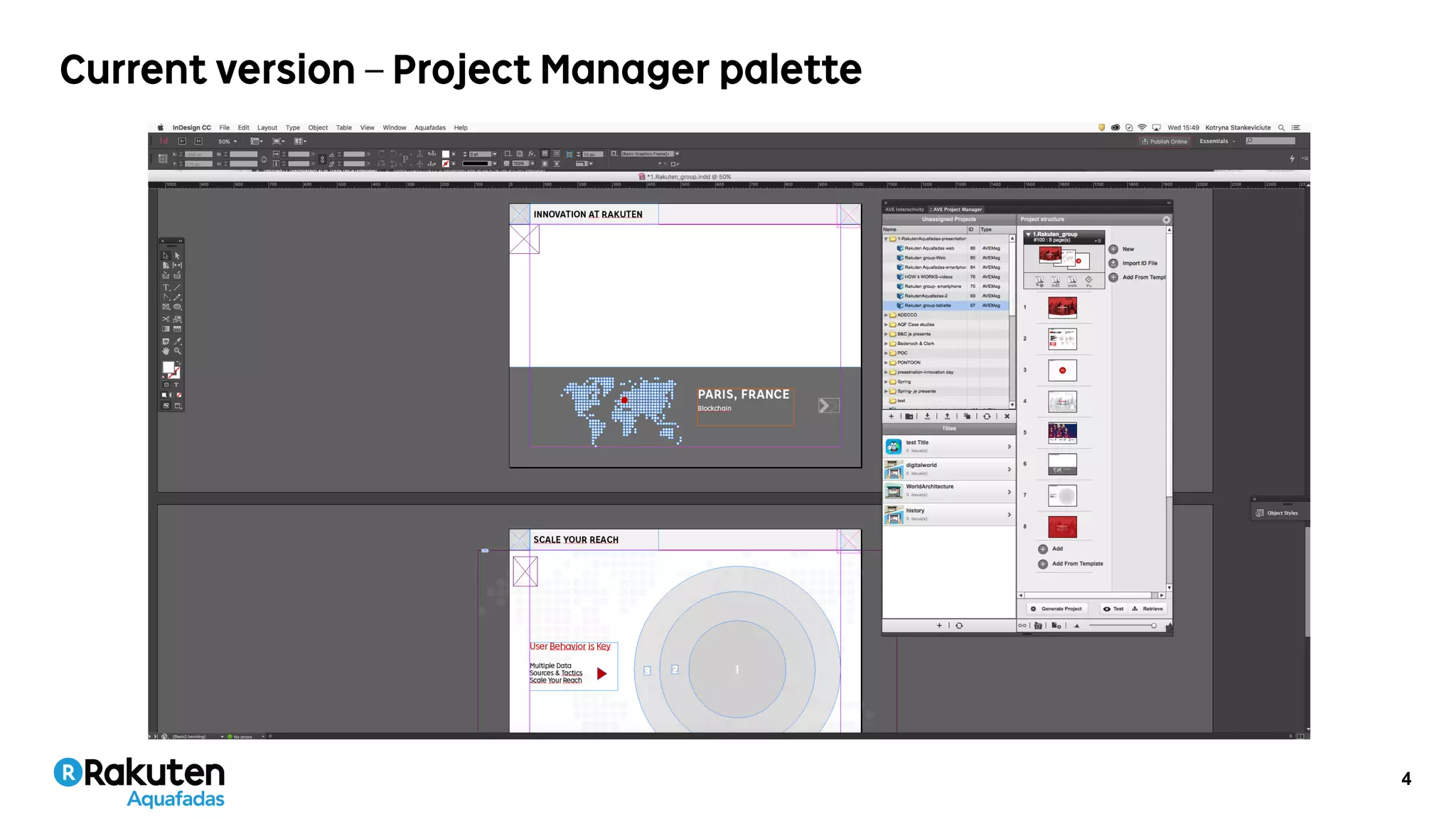This screenshot has height=819, width=1456.
Task: Click the plus icon below Titles list
Action: pyautogui.click(x=939, y=626)
